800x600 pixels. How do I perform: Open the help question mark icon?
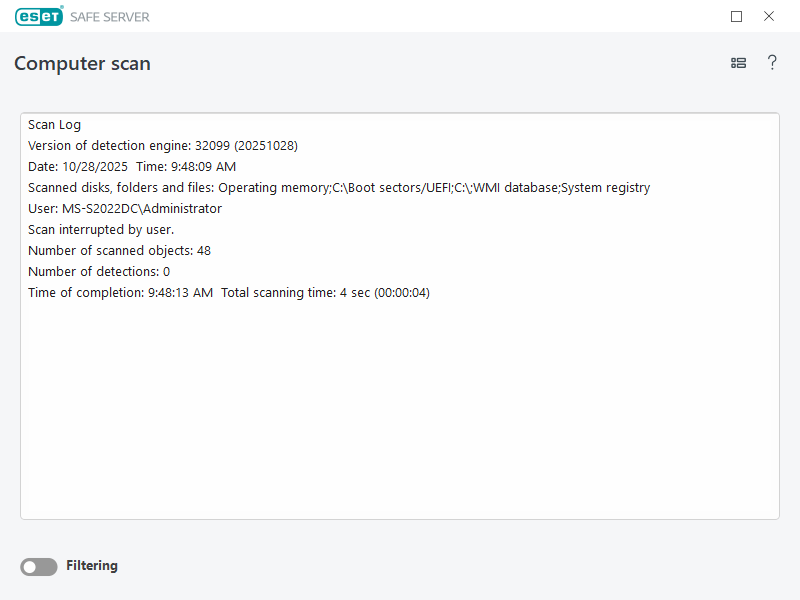772,63
